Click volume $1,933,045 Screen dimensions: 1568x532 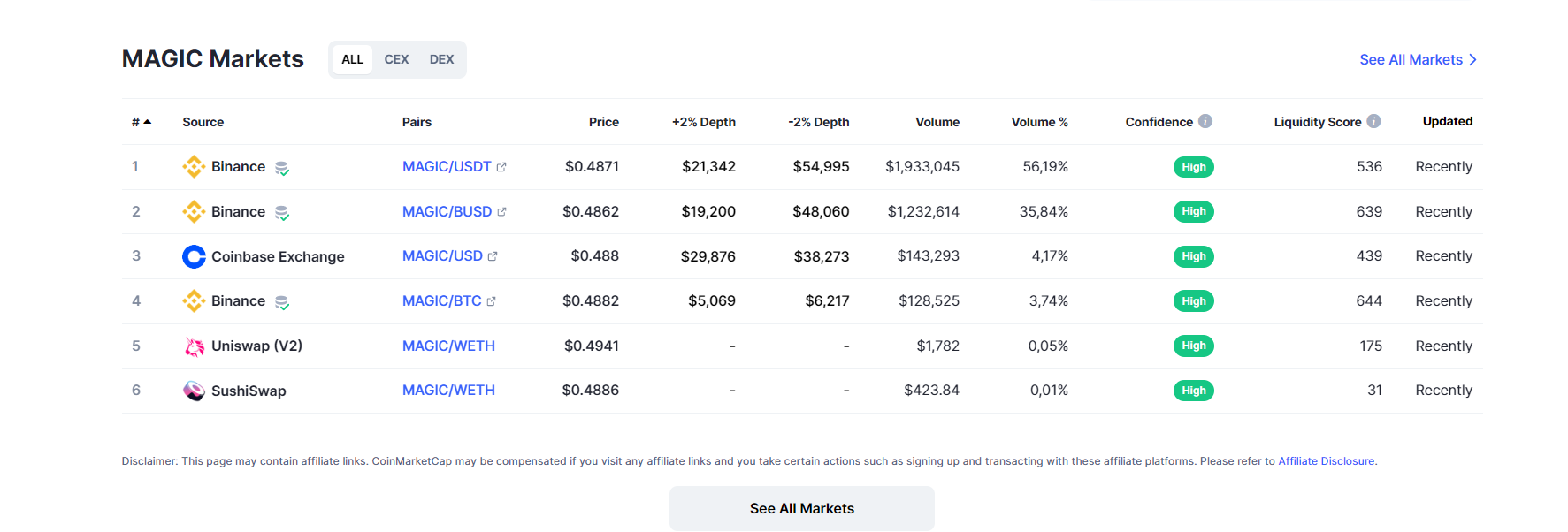pyautogui.click(x=922, y=166)
